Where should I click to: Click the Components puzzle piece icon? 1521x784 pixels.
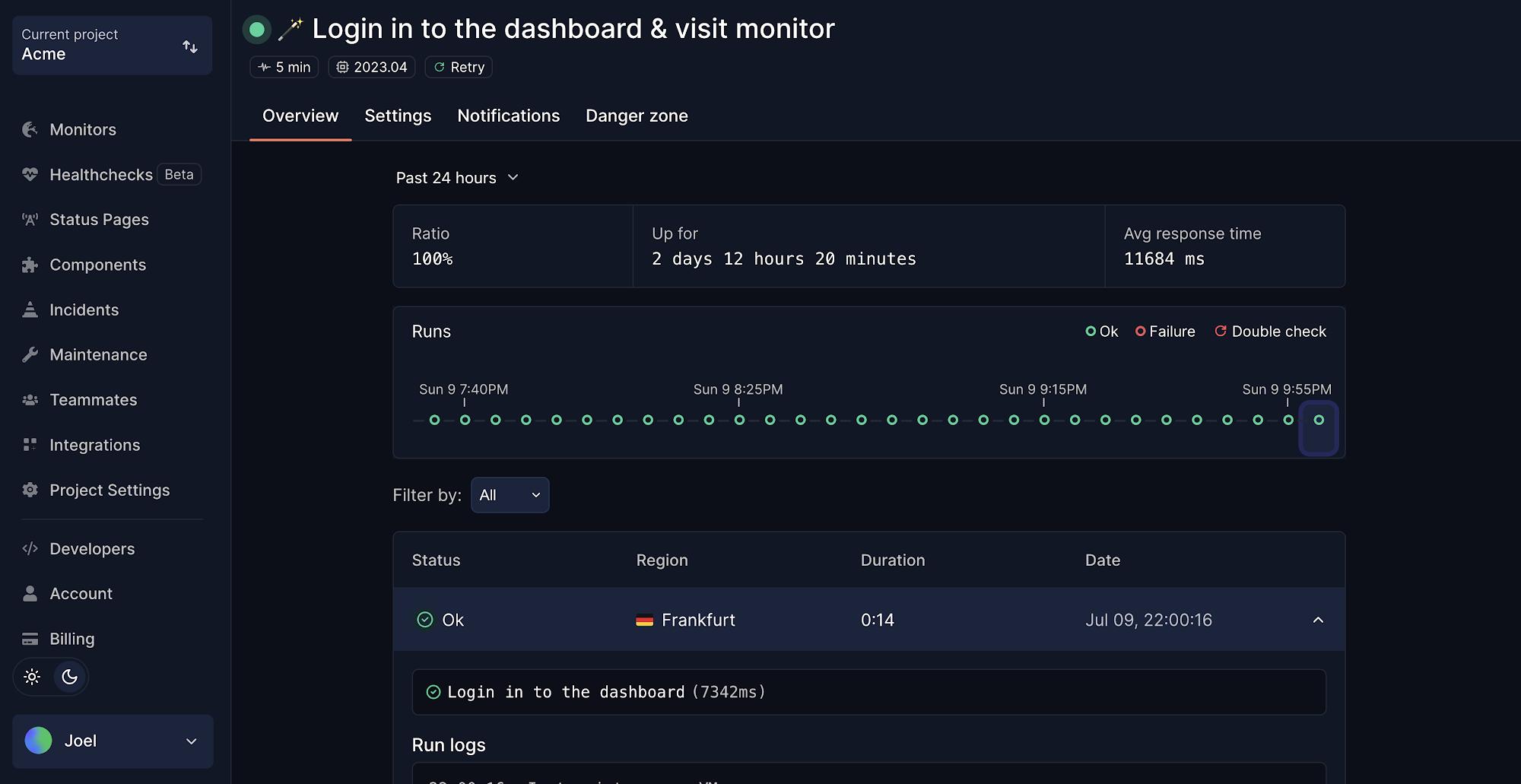click(x=30, y=265)
